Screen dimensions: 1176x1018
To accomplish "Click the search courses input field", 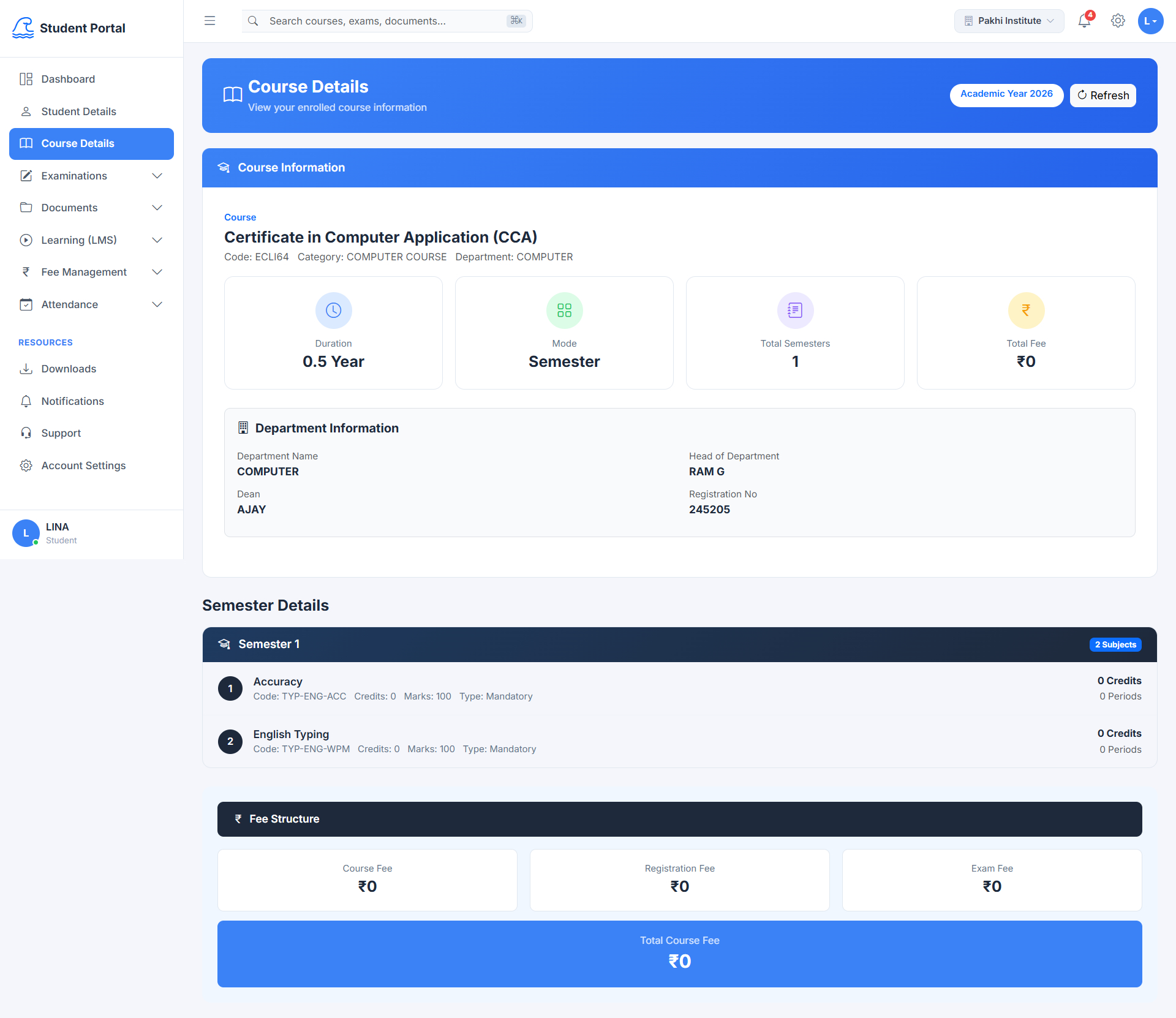I will click(x=387, y=21).
